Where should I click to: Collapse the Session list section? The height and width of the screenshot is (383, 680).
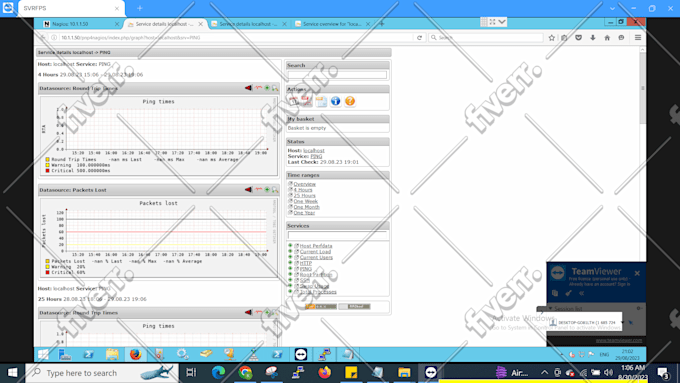click(x=550, y=308)
